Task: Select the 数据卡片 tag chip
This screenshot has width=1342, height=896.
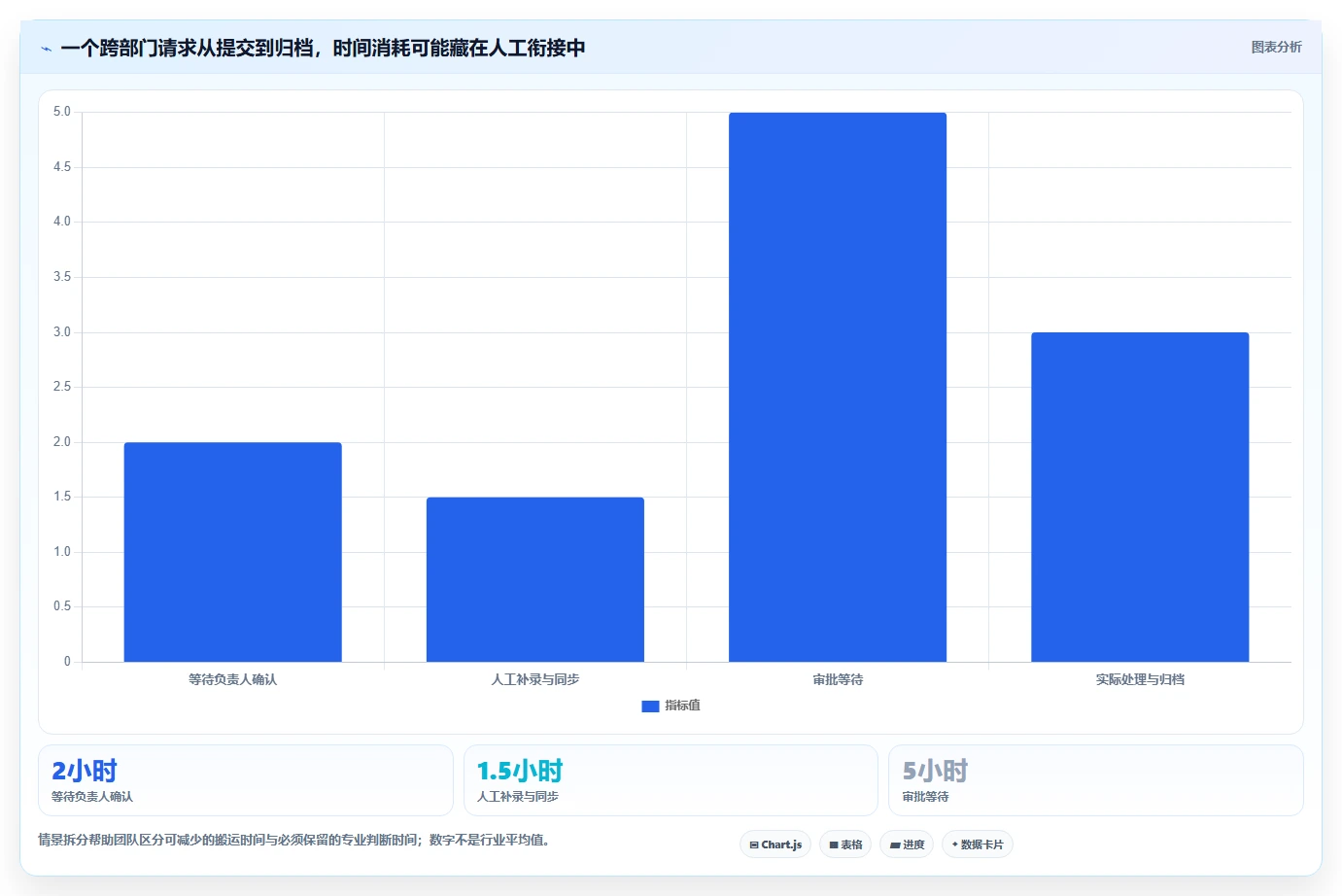Action: tap(978, 844)
